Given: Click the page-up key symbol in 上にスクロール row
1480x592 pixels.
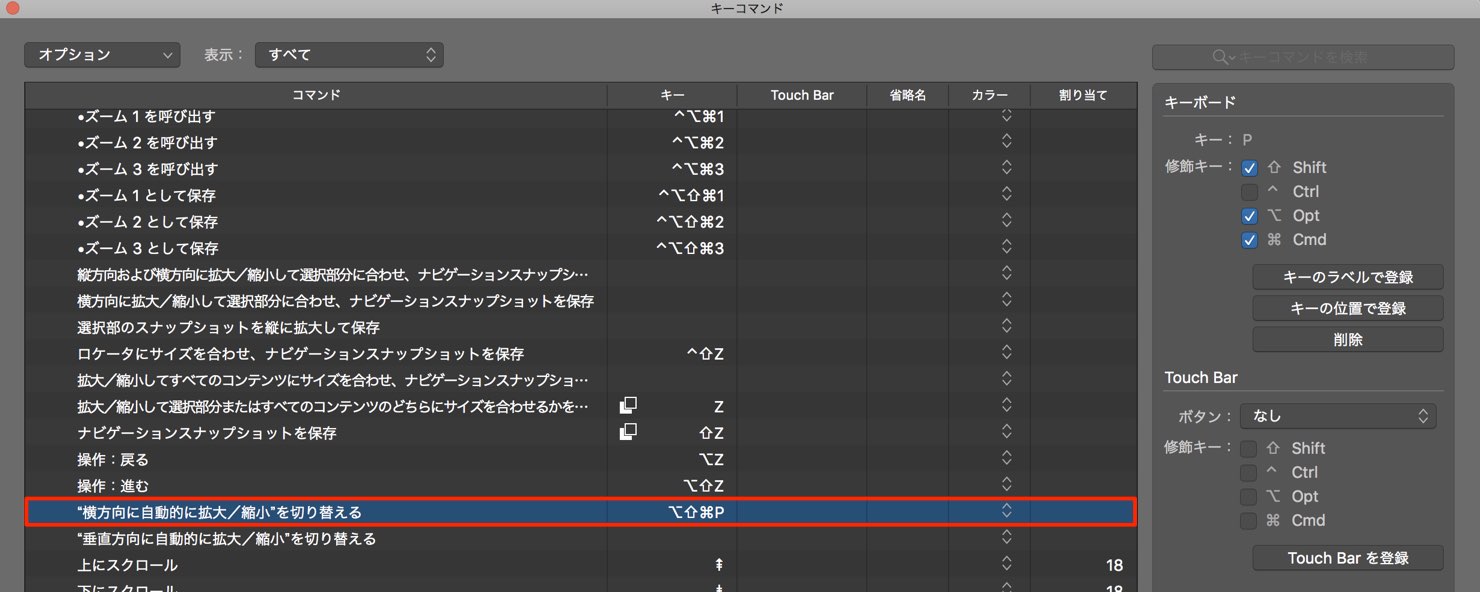Looking at the screenshot, I should (718, 565).
